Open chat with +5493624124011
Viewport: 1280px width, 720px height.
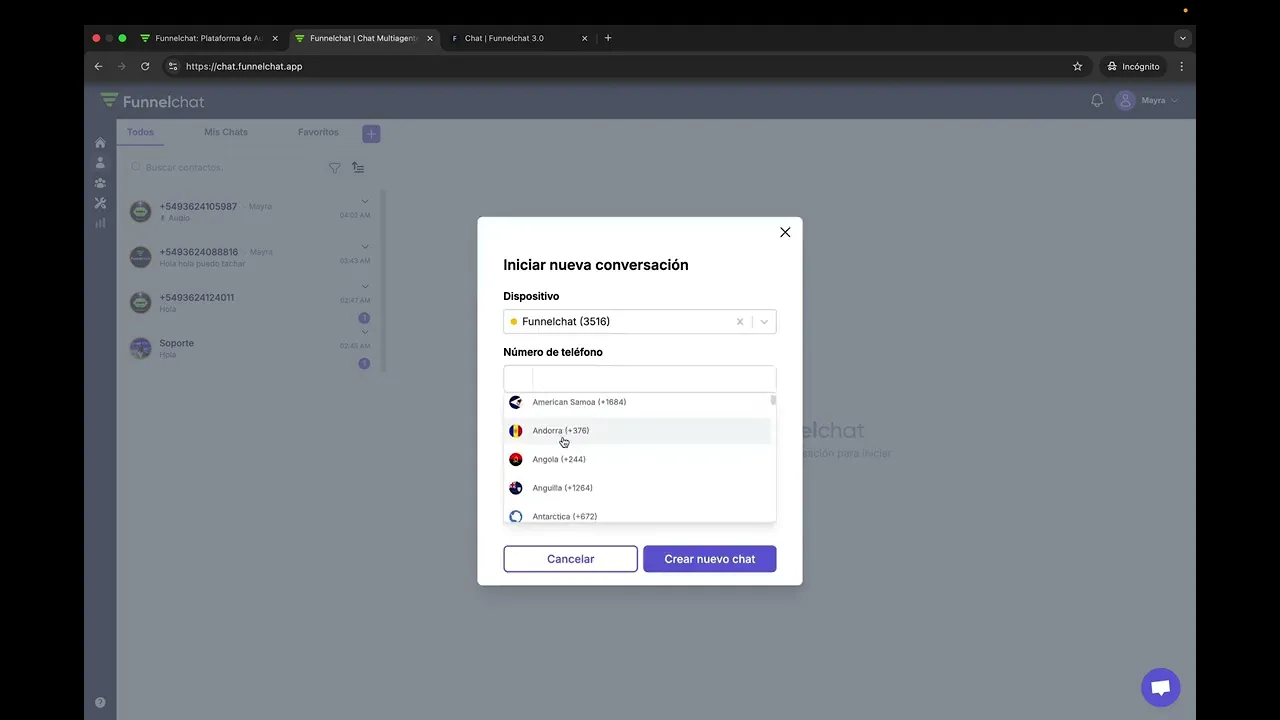click(x=249, y=303)
